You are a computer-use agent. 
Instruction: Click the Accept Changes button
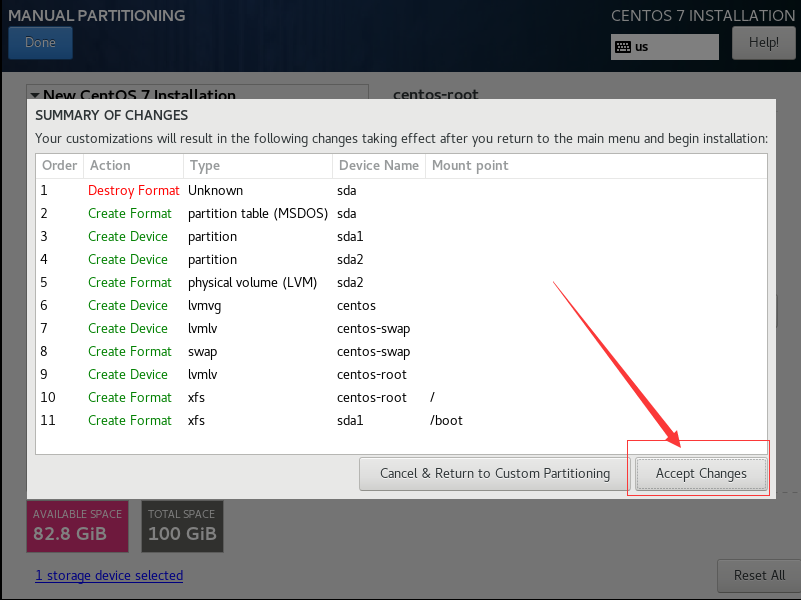pos(701,473)
